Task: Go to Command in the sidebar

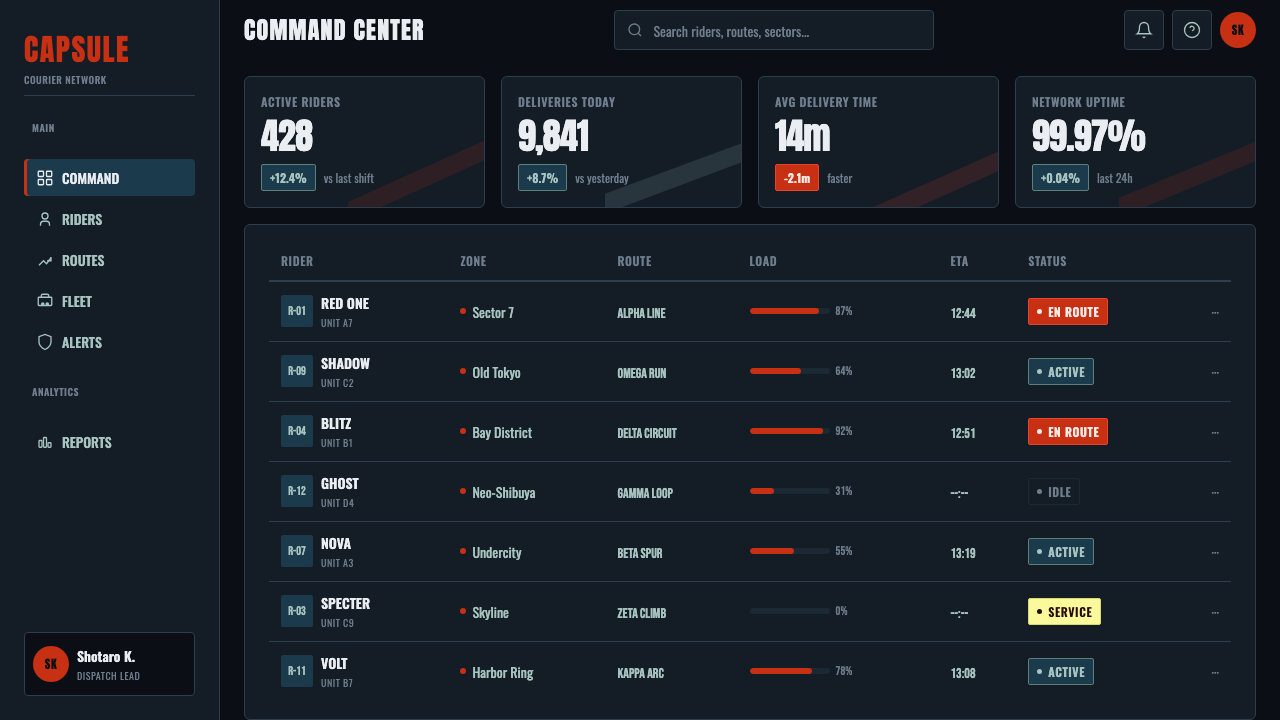Action: [109, 178]
